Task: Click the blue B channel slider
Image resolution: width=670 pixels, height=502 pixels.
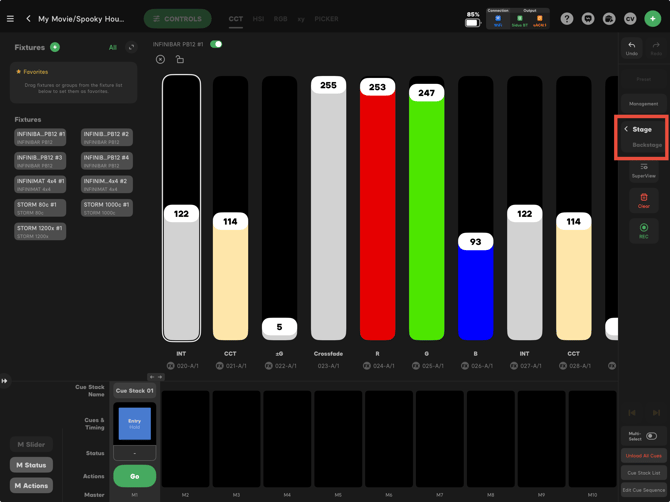Action: (x=476, y=287)
